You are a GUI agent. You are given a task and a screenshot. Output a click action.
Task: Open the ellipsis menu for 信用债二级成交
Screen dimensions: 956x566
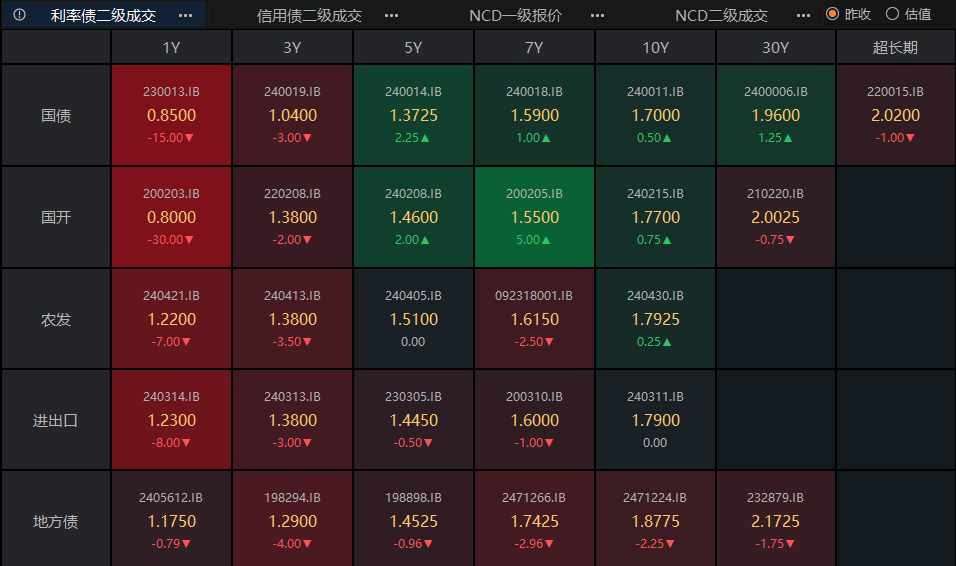[391, 15]
